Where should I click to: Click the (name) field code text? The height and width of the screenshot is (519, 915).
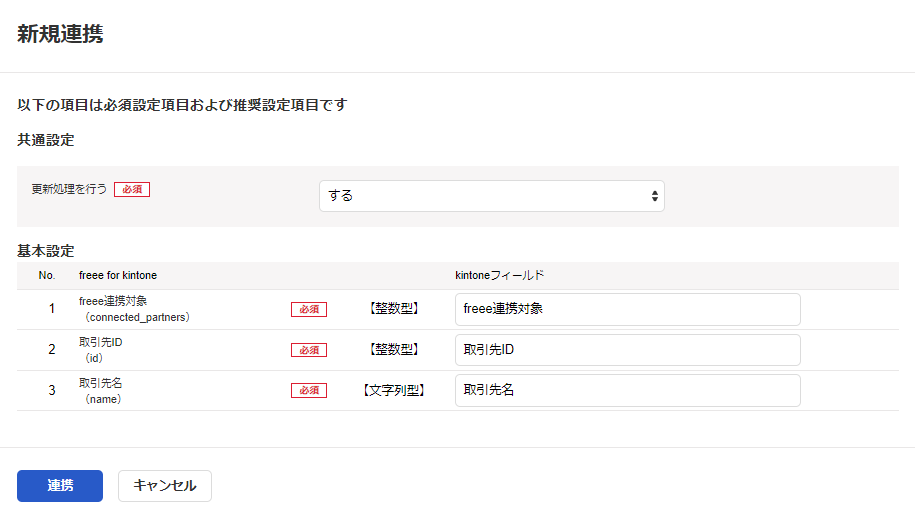pos(103,399)
